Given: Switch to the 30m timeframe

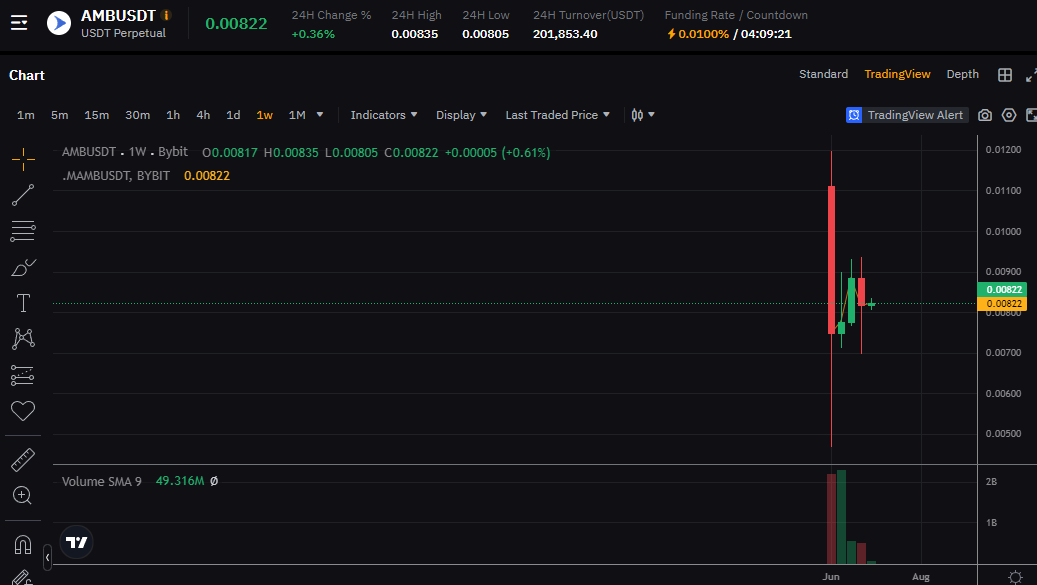Looking at the screenshot, I should point(138,115).
